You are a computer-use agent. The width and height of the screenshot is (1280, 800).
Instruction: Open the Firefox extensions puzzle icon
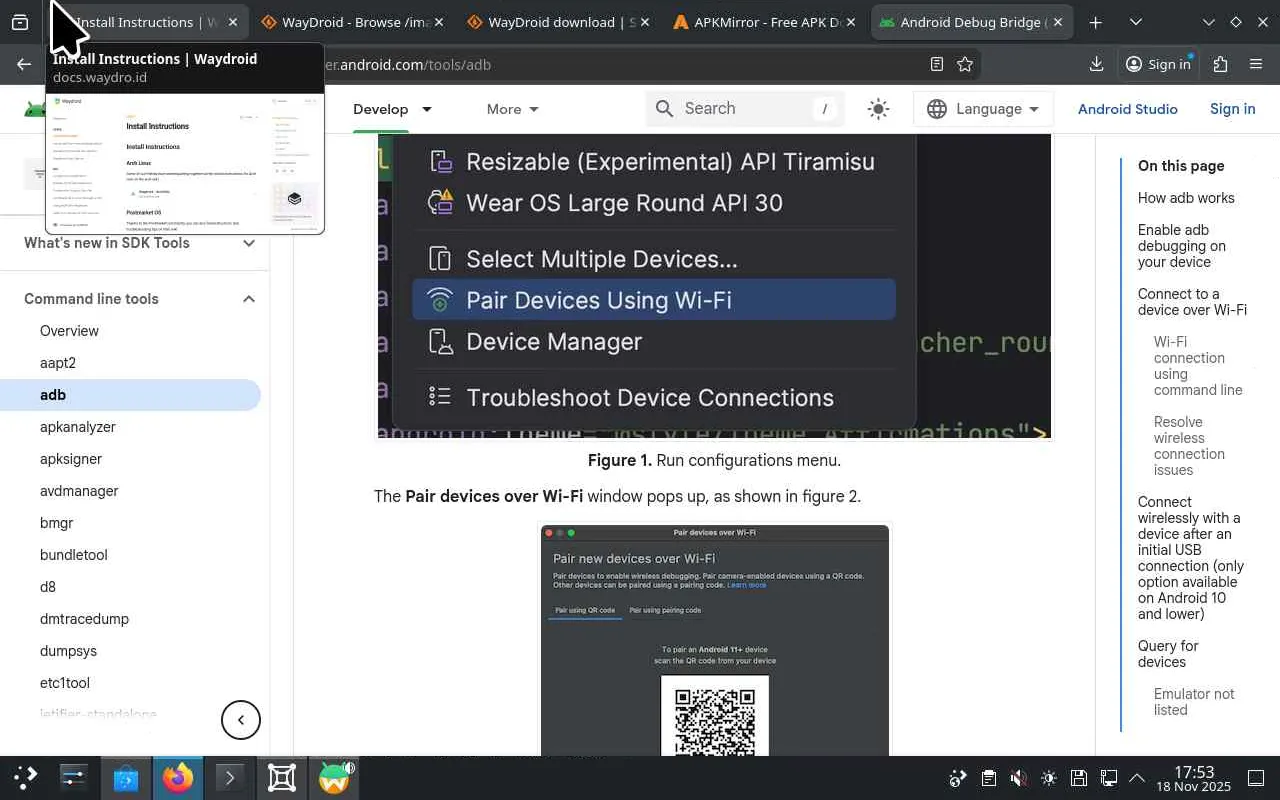pyautogui.click(x=1220, y=64)
